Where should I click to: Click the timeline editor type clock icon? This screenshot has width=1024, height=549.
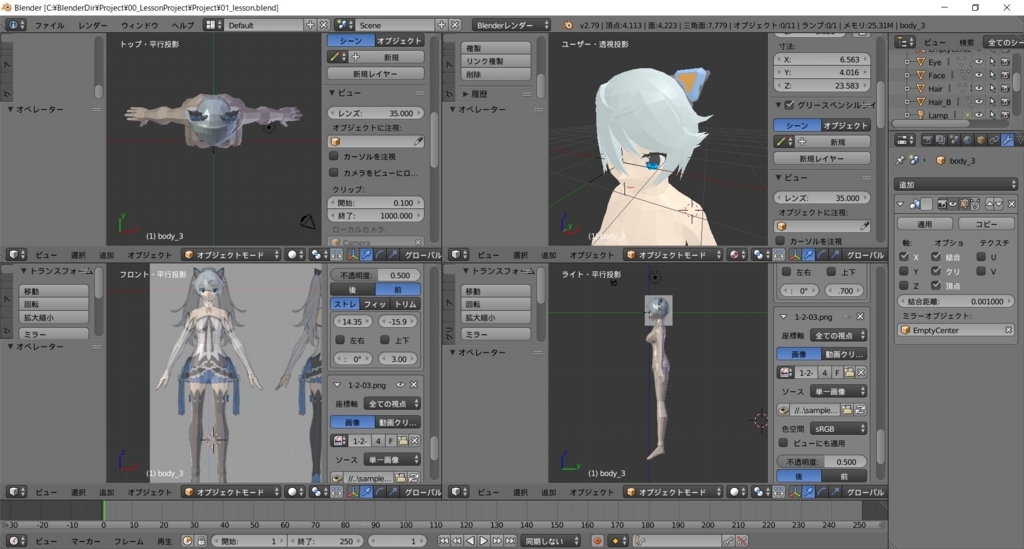pos(16,541)
